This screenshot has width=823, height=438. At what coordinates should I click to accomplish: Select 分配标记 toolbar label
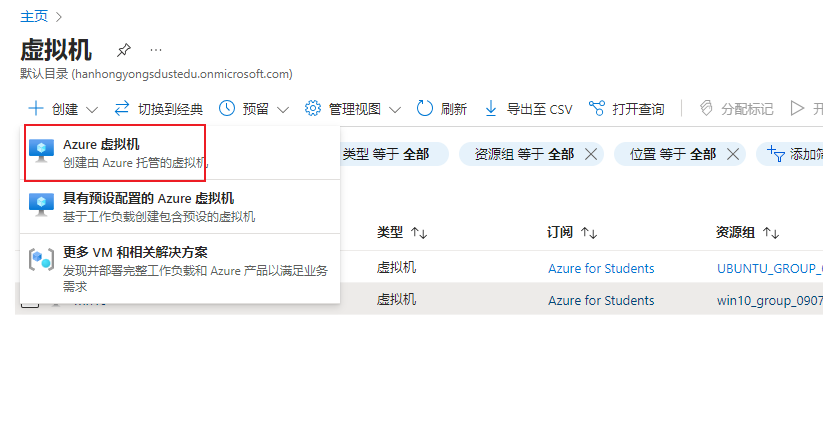click(747, 109)
